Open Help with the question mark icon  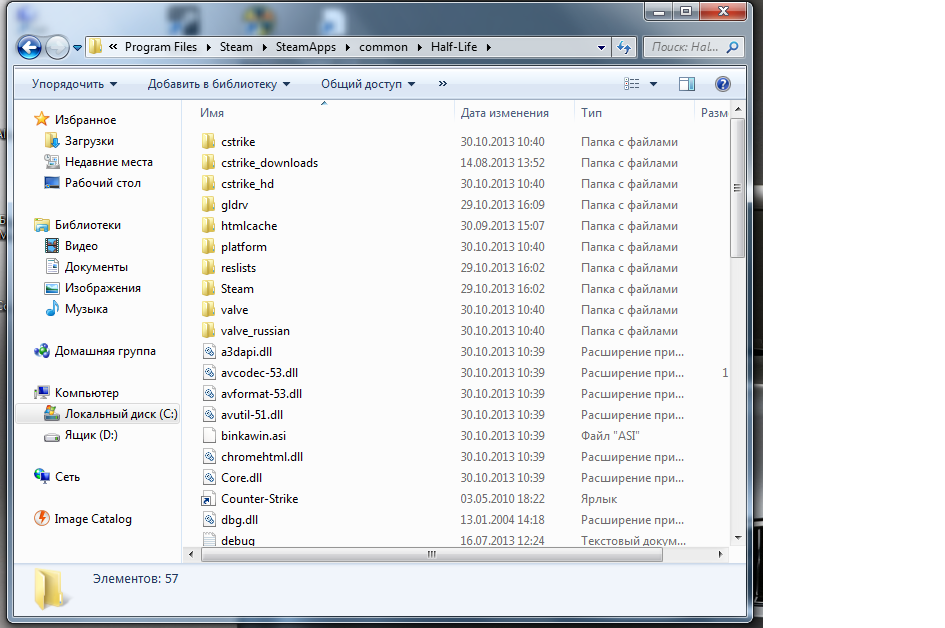pyautogui.click(x=723, y=84)
